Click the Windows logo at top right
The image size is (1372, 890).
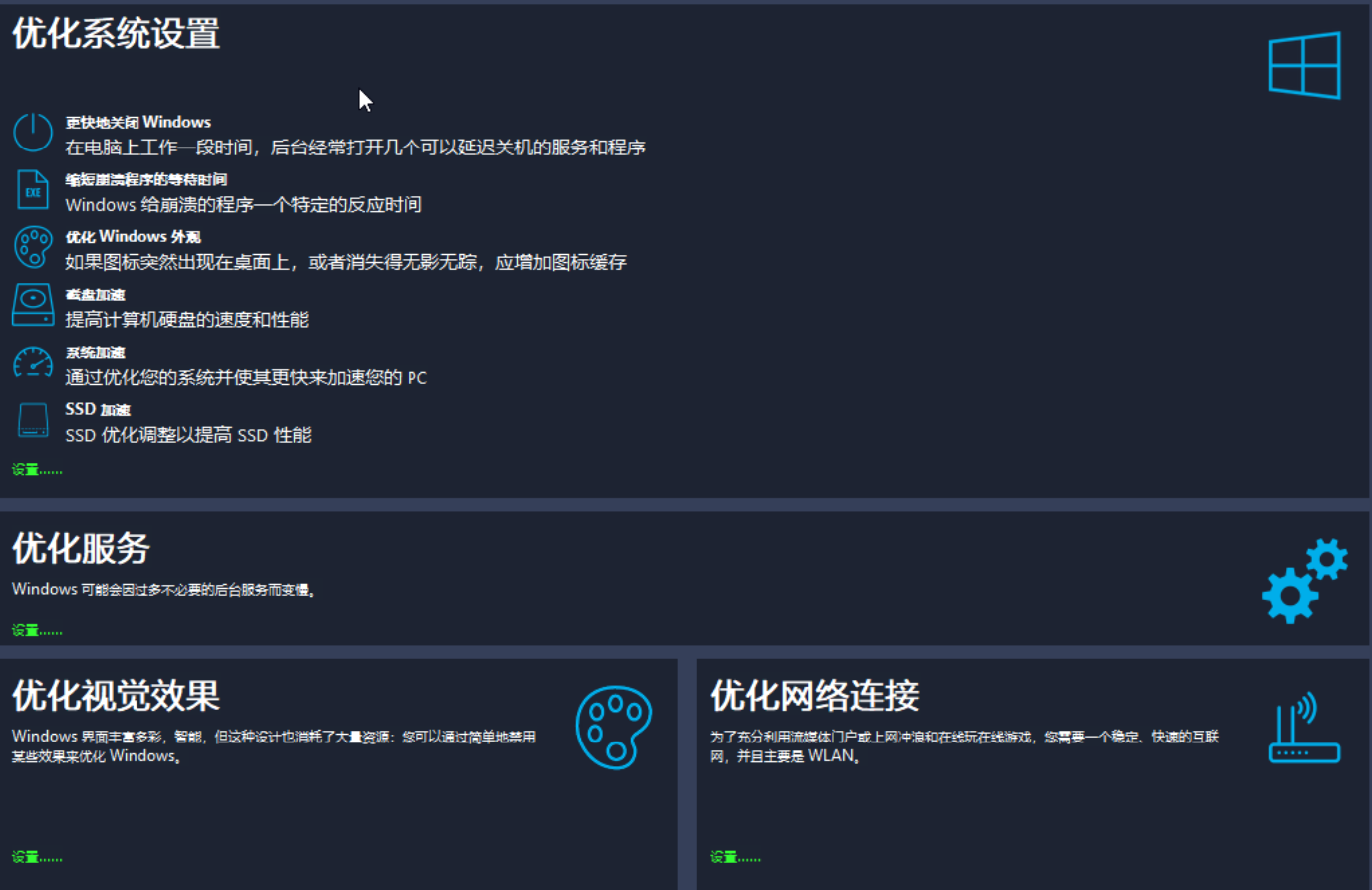click(1306, 62)
